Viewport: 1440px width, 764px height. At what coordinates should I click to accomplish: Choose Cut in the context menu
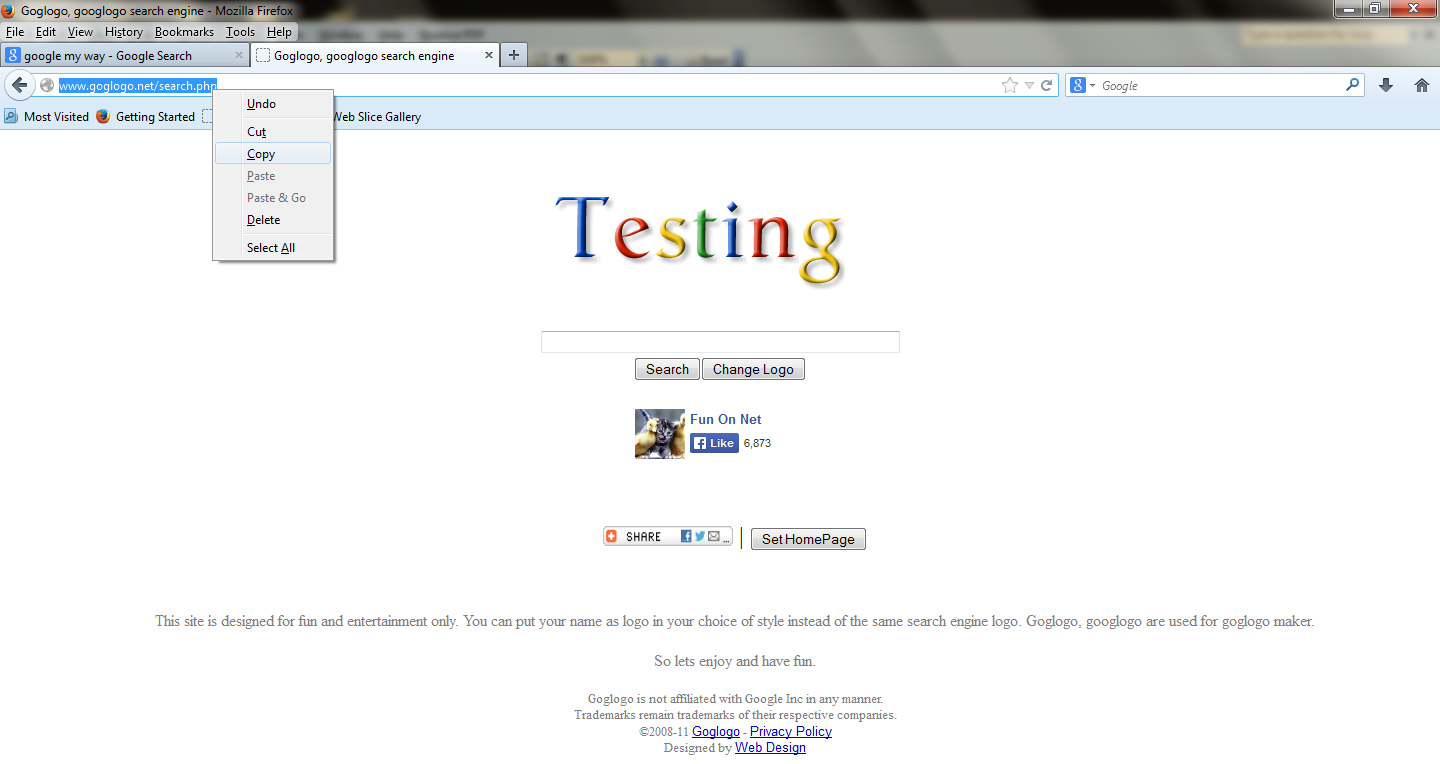tap(273, 132)
